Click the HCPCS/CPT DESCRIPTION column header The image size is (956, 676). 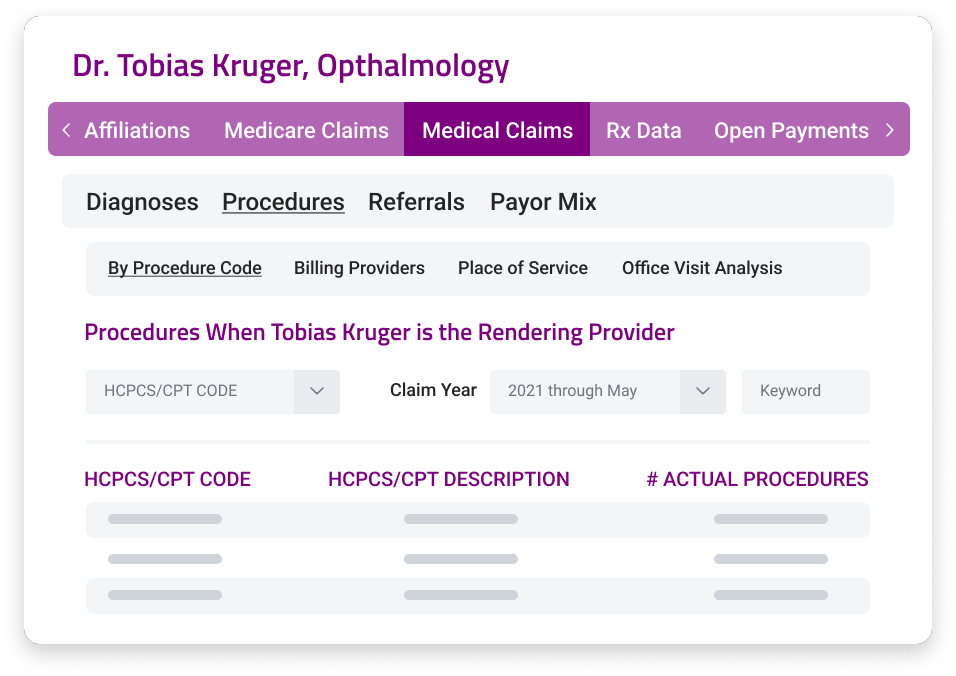coord(449,480)
